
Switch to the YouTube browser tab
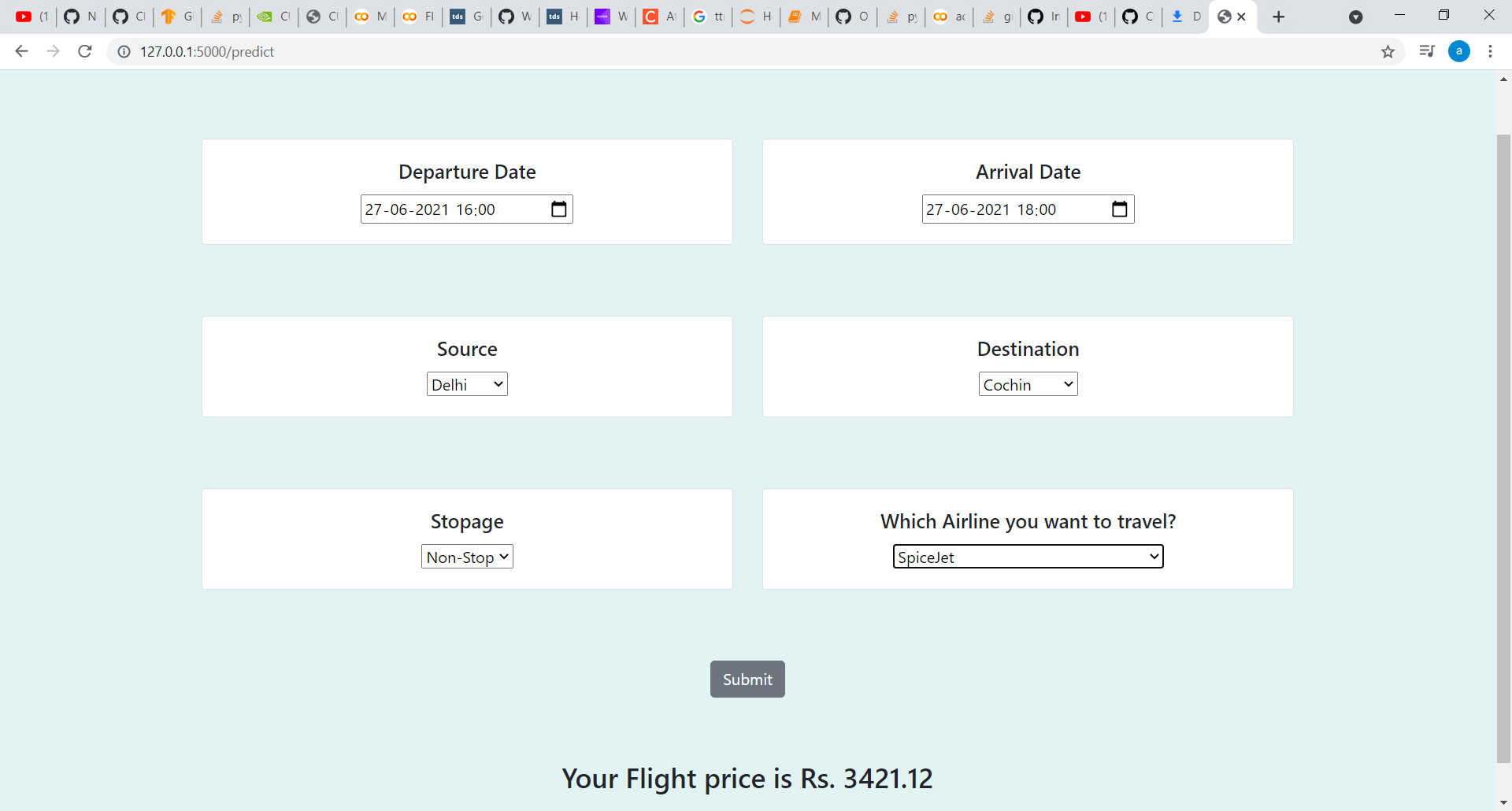(31, 16)
